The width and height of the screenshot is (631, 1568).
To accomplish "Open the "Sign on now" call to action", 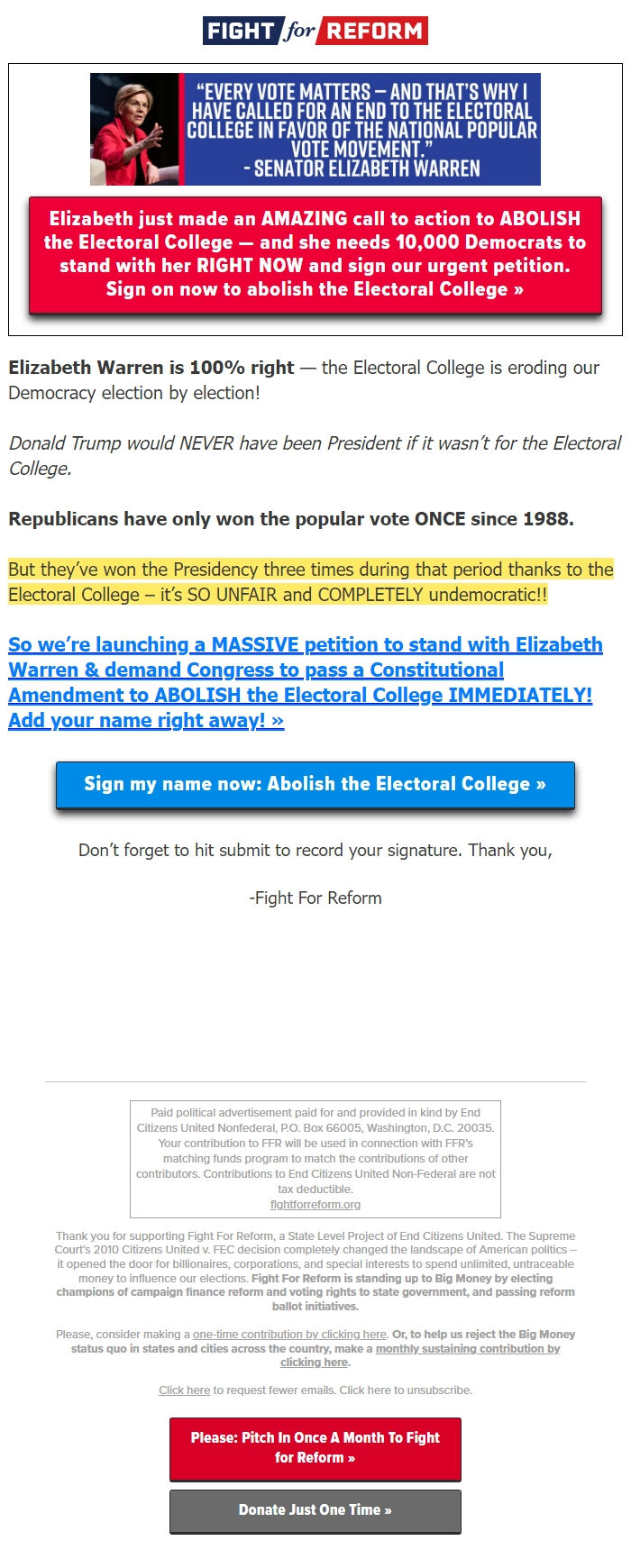I will pyautogui.click(x=314, y=288).
